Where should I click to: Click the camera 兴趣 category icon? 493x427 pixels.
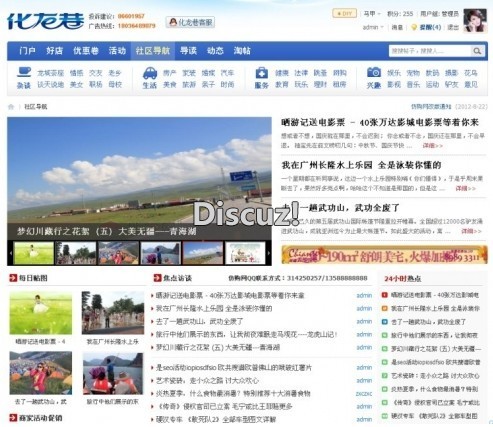[374, 72]
